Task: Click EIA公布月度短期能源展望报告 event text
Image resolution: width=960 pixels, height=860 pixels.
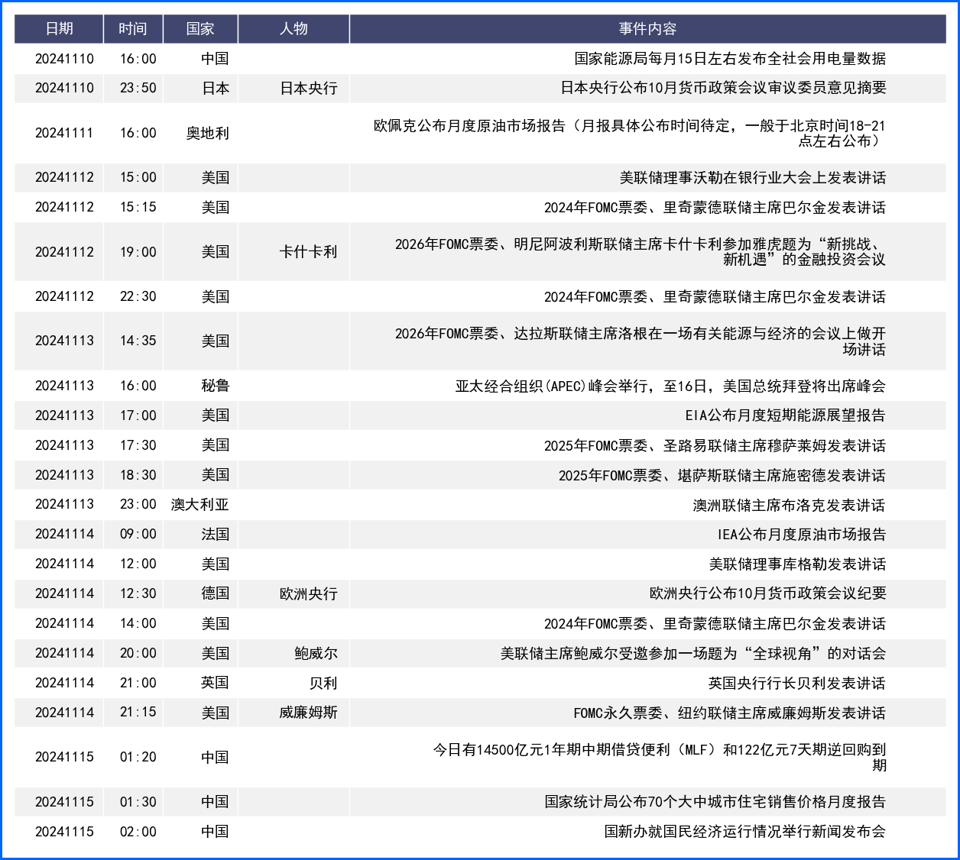Action: (x=786, y=416)
